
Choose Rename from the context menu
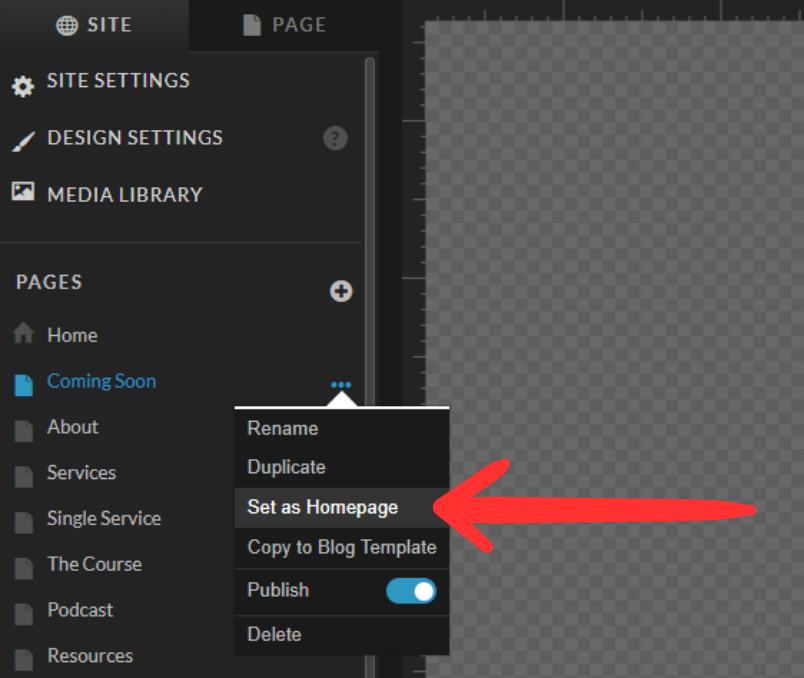point(342,428)
